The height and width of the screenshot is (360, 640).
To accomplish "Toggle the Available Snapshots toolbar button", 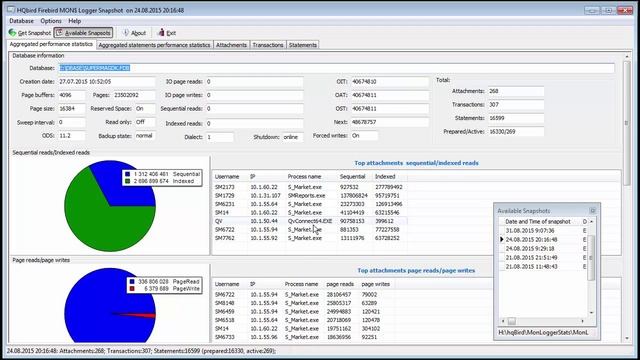I will [84, 33].
